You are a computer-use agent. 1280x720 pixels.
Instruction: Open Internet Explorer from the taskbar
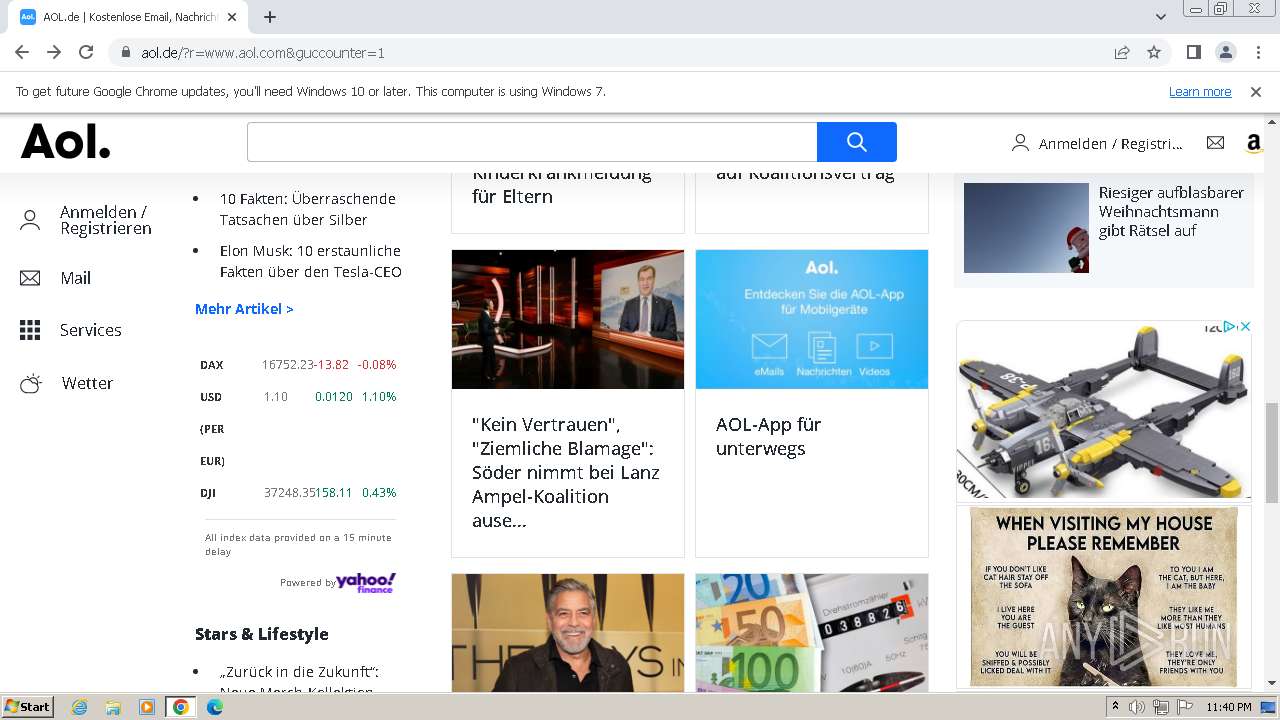click(x=79, y=707)
